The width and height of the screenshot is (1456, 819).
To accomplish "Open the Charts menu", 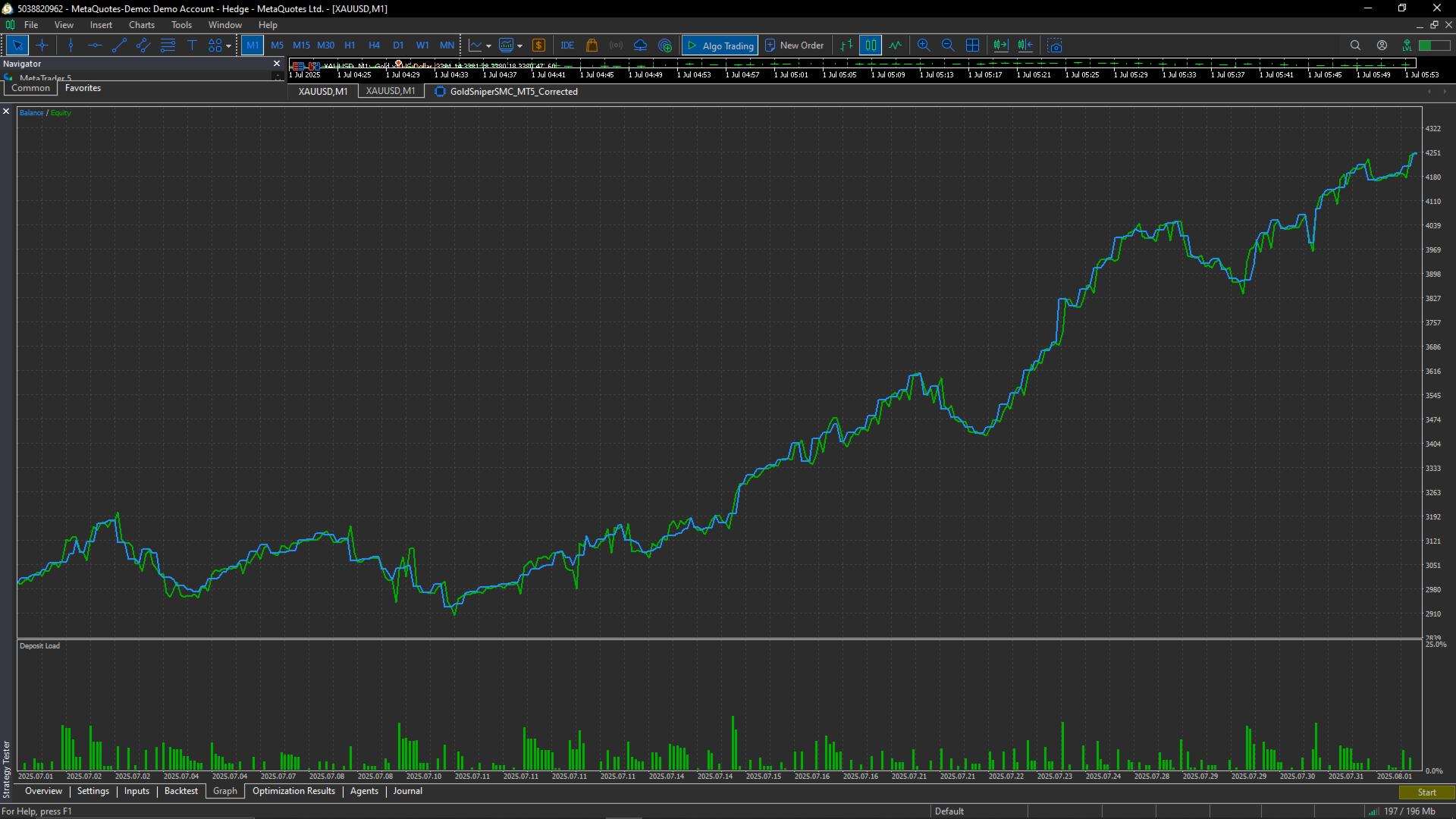I will tap(141, 25).
